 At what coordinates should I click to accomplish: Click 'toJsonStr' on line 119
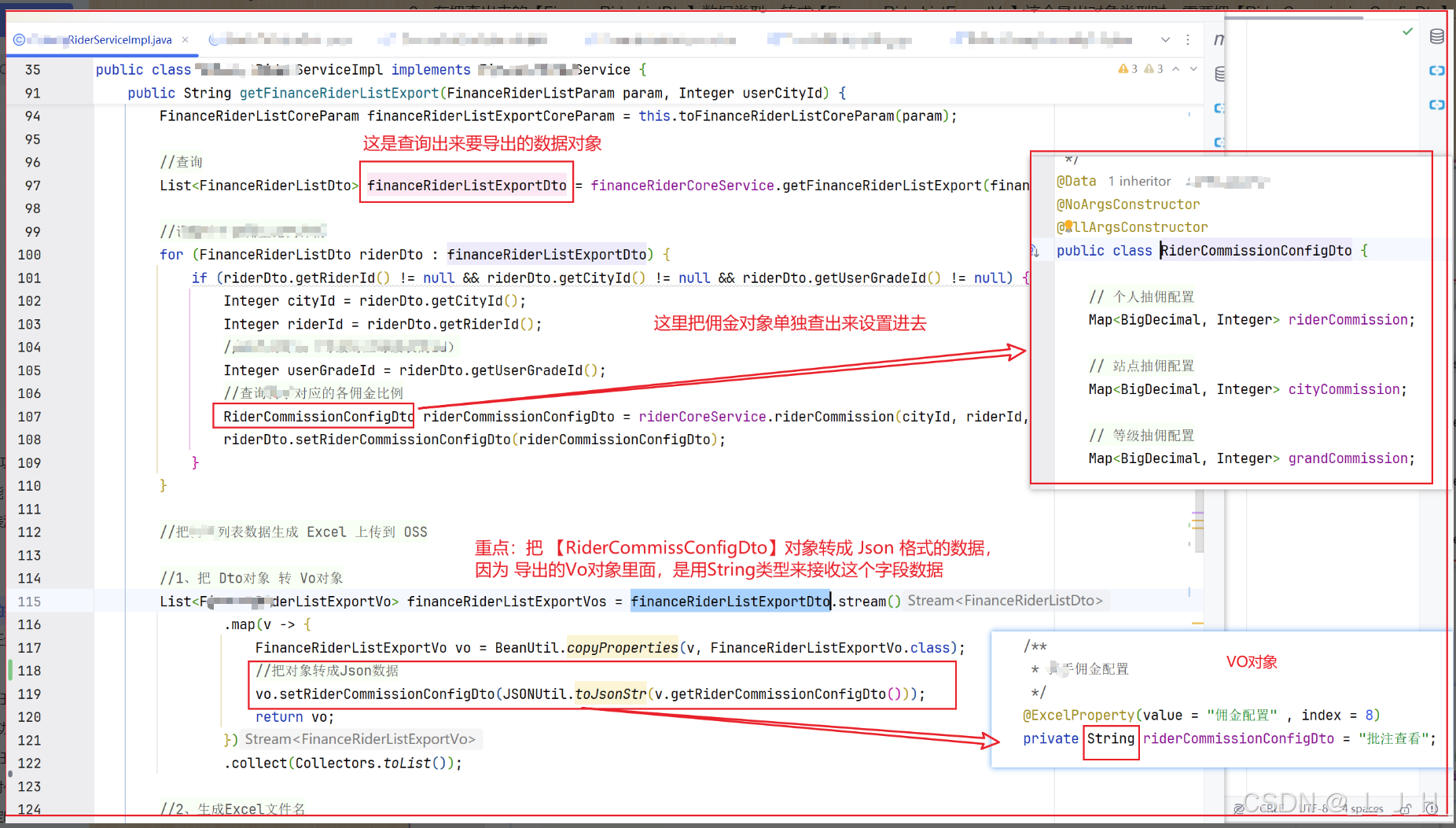tap(611, 694)
